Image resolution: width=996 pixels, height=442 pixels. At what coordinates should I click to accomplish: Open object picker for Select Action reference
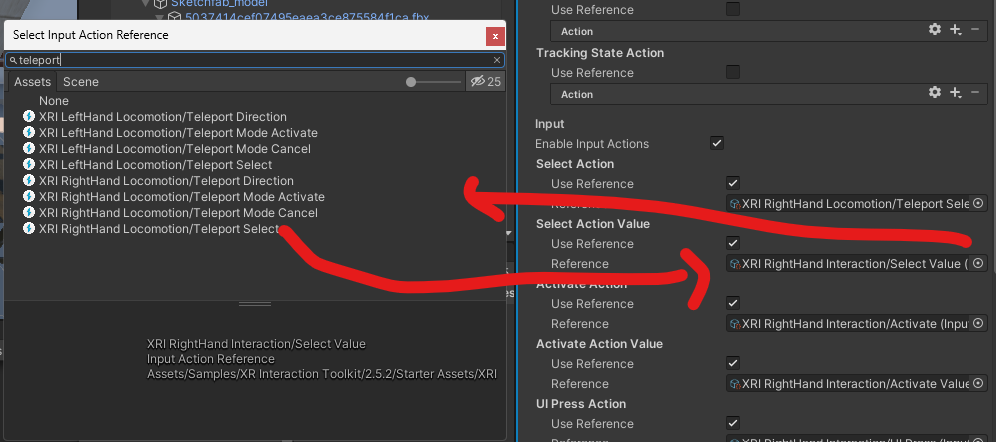[x=978, y=203]
